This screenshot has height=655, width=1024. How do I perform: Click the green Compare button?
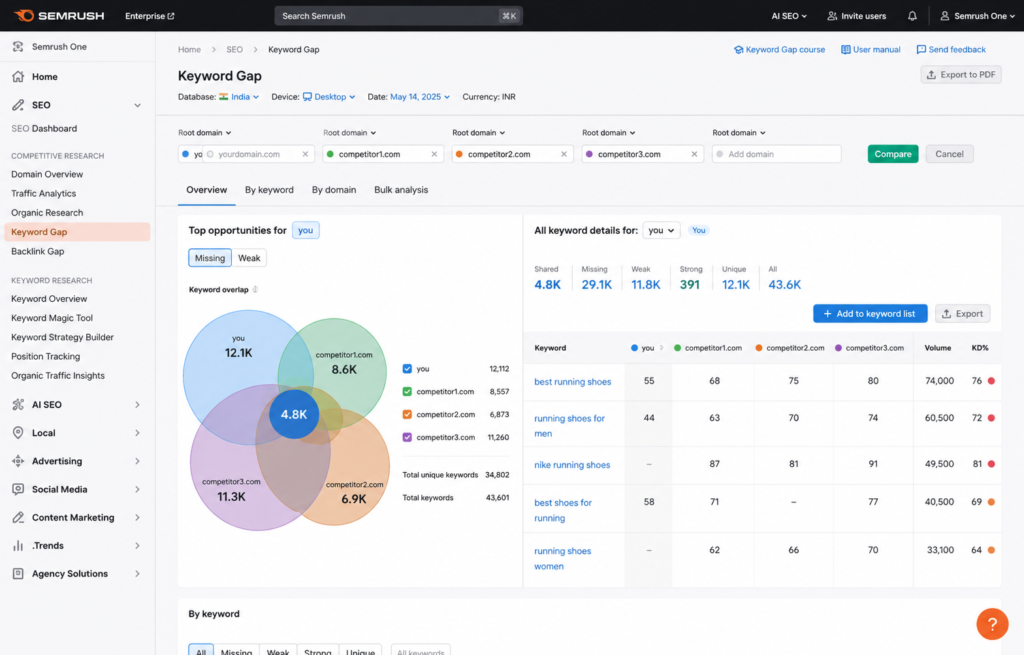click(893, 154)
